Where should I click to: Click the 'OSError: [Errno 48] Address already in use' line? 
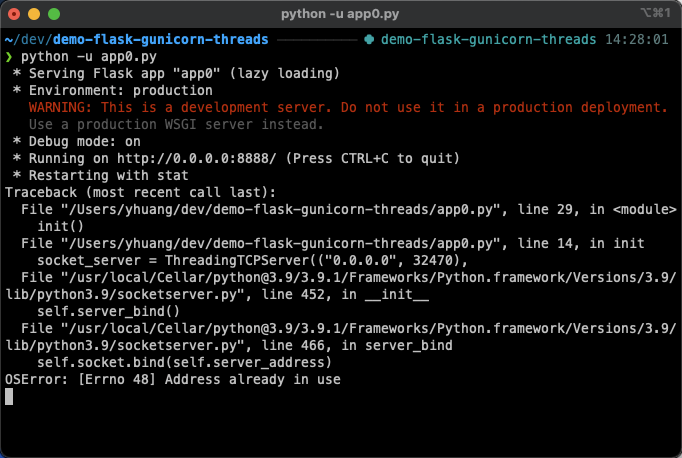[x=173, y=379]
